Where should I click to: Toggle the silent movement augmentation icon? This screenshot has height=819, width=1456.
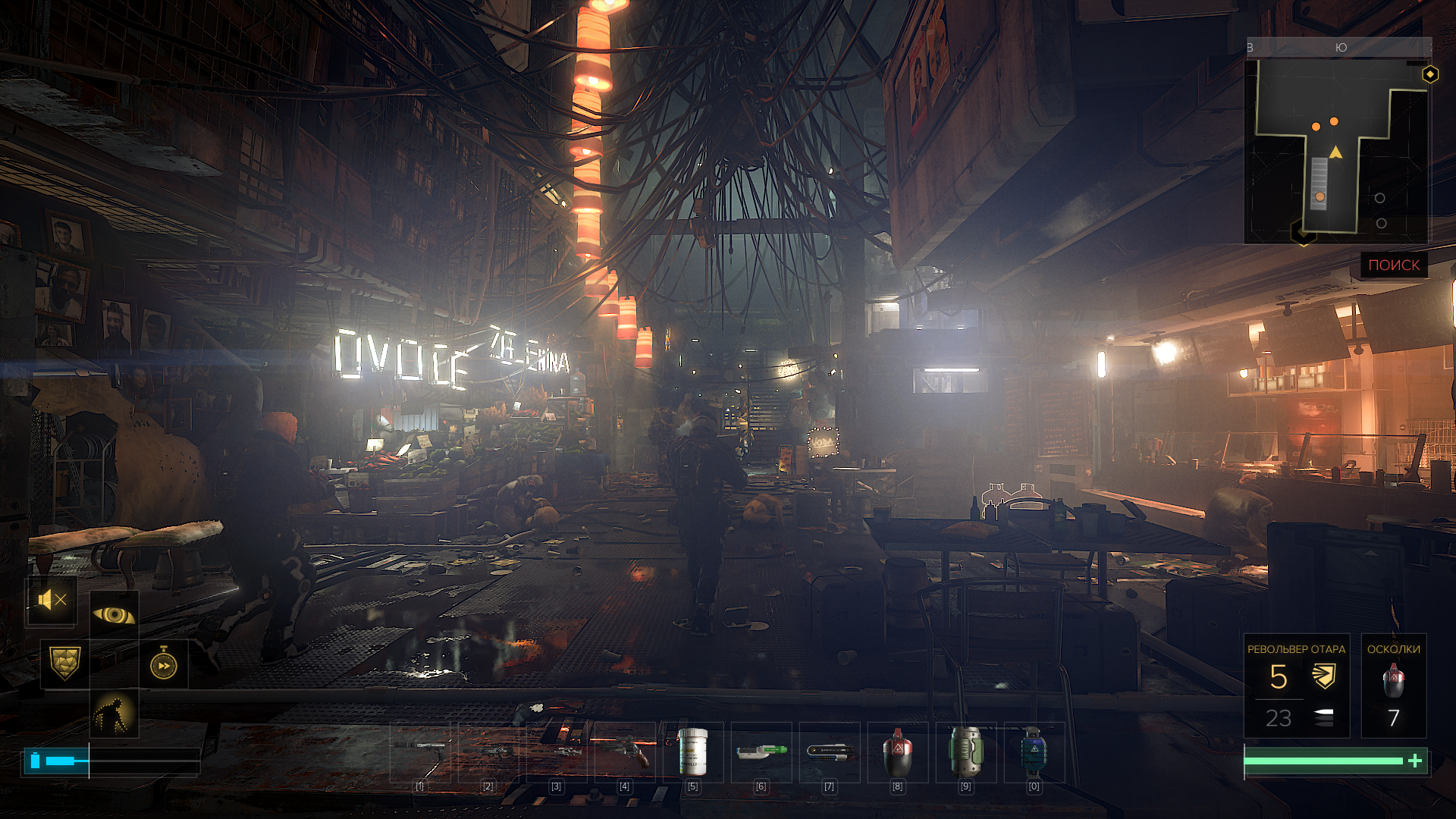coord(52,601)
